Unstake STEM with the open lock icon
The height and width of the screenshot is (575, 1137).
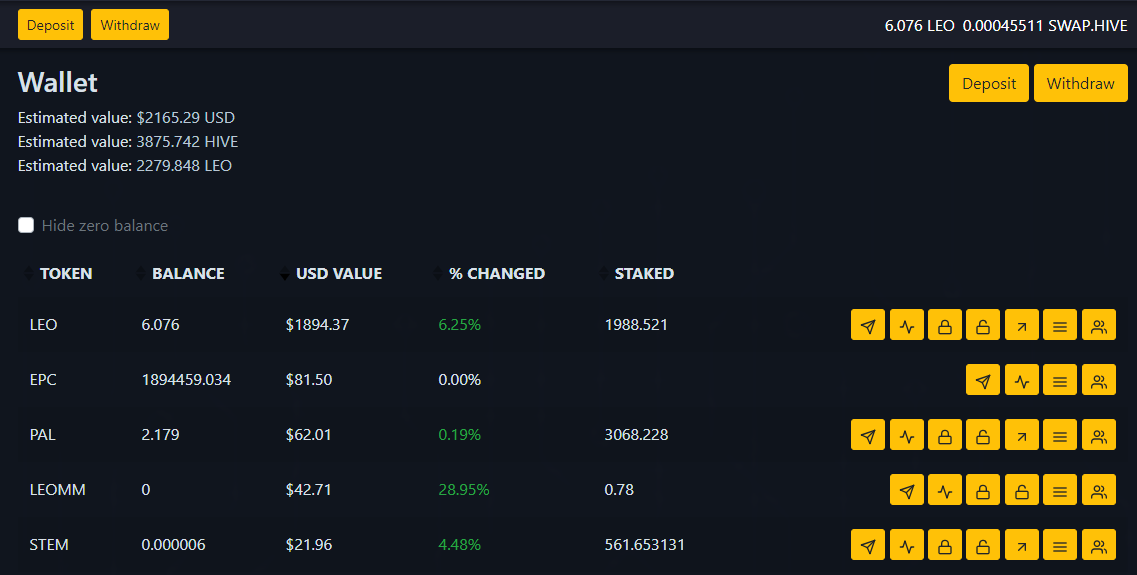983,545
